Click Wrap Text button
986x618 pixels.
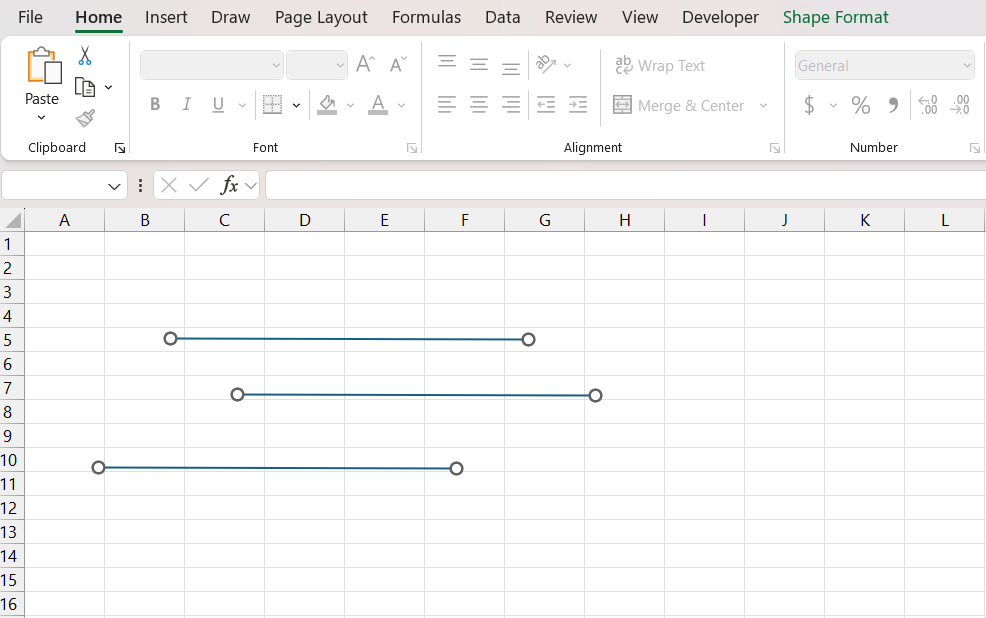pos(660,65)
